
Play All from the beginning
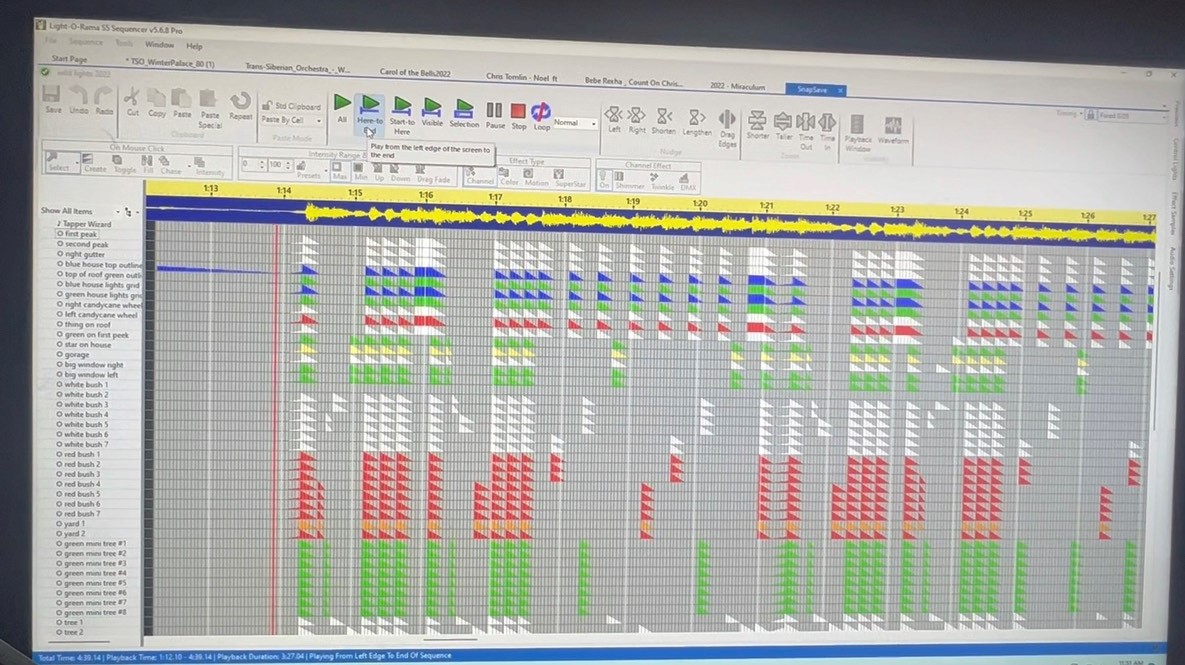point(342,108)
